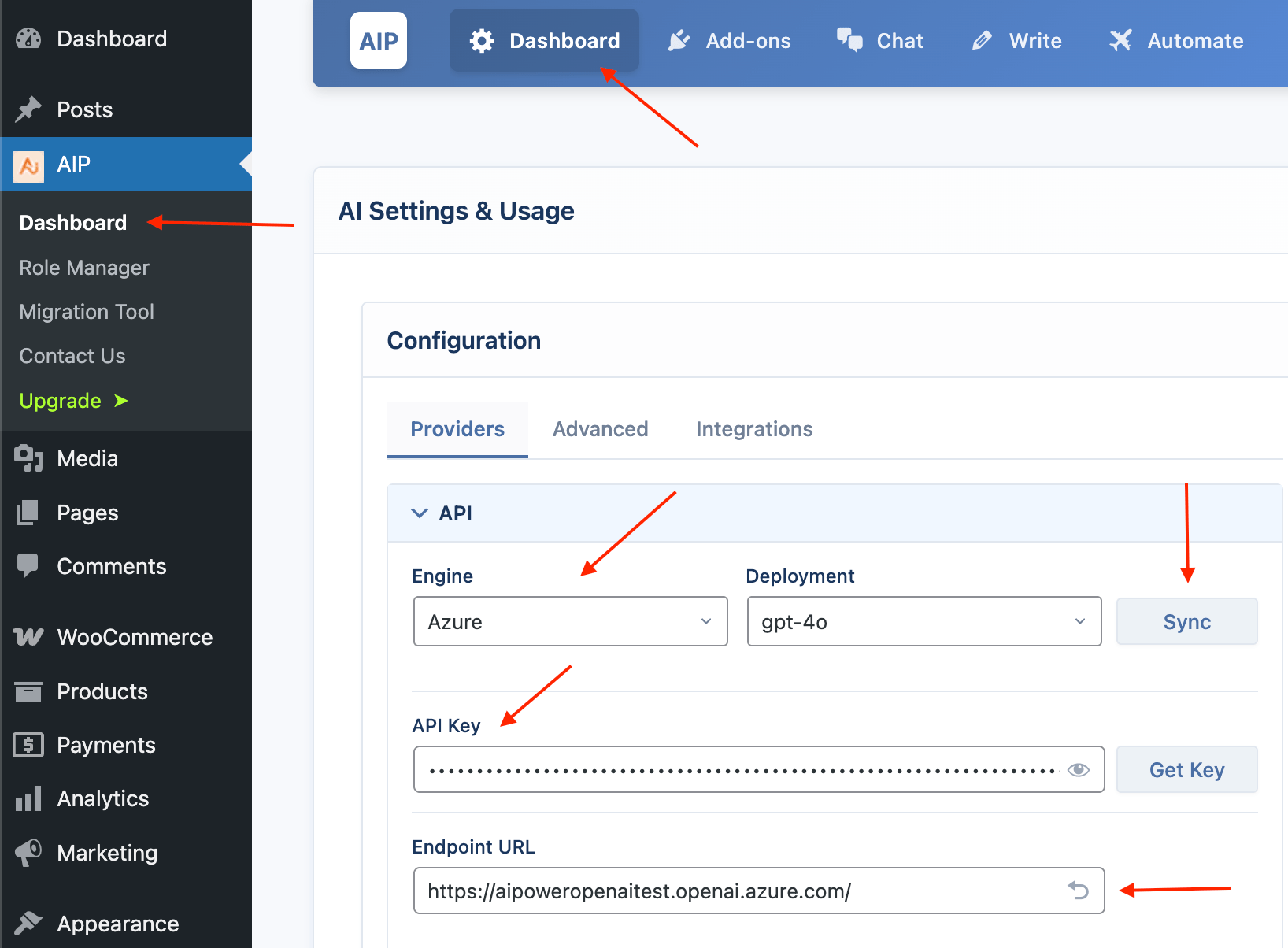Click the Pages icon in sidebar

click(x=28, y=513)
